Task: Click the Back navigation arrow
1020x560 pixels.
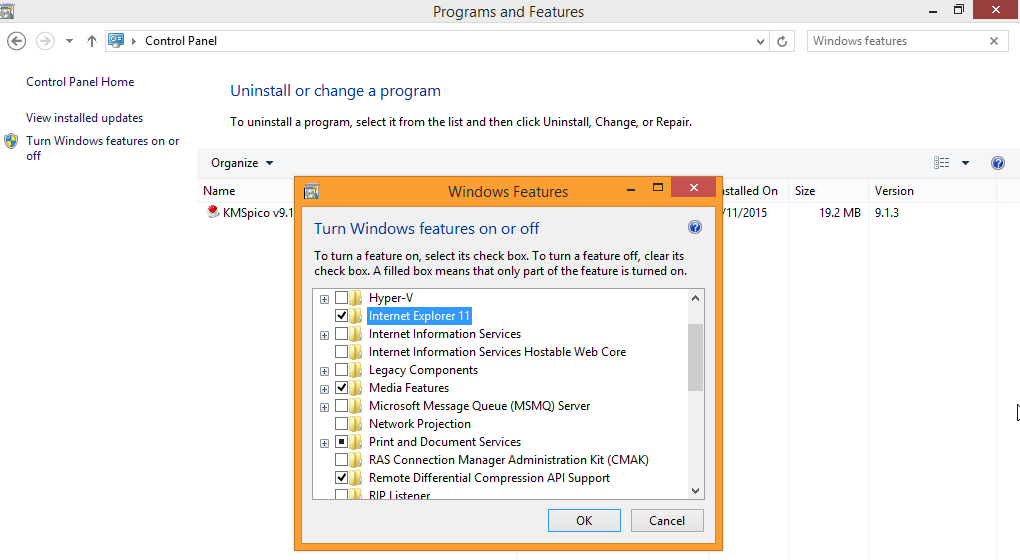Action: pyautogui.click(x=17, y=41)
